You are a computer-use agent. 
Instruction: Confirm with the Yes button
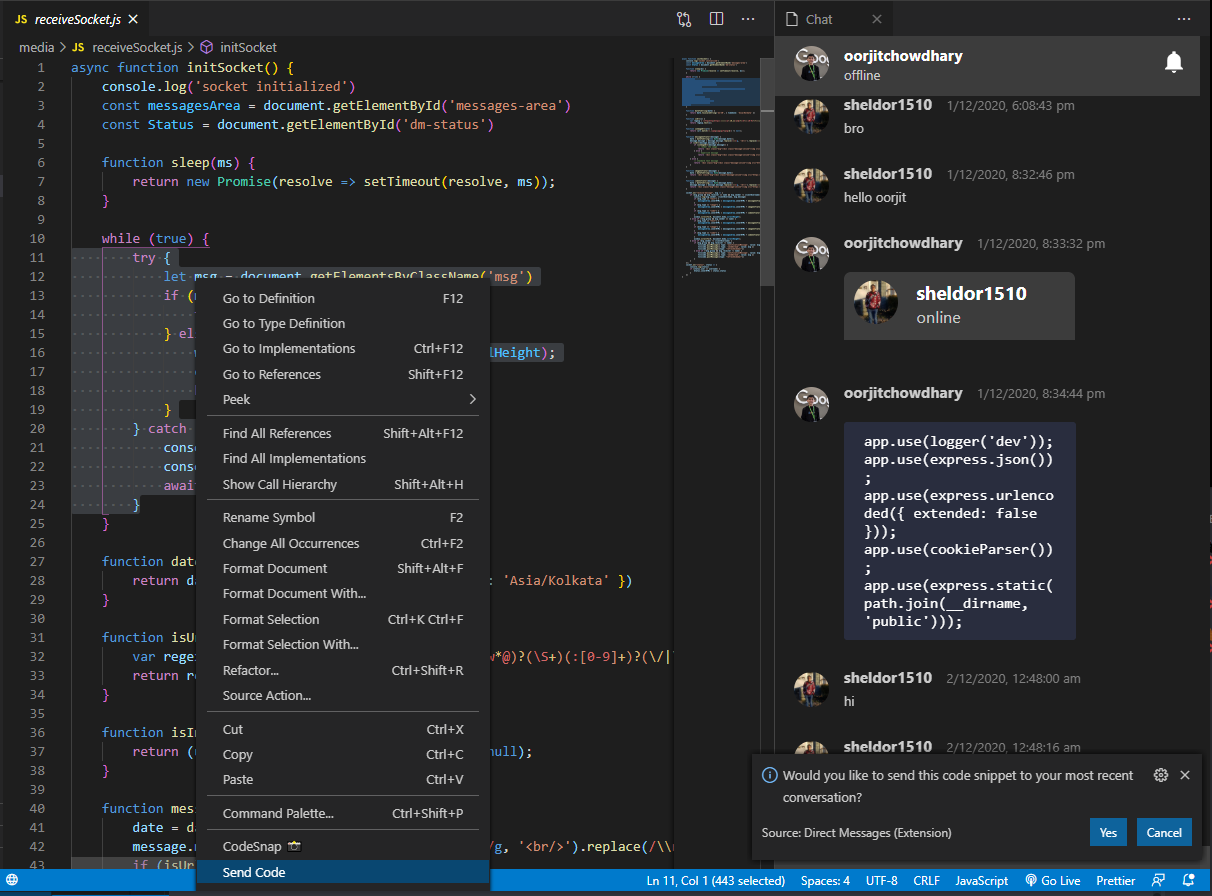[1108, 832]
